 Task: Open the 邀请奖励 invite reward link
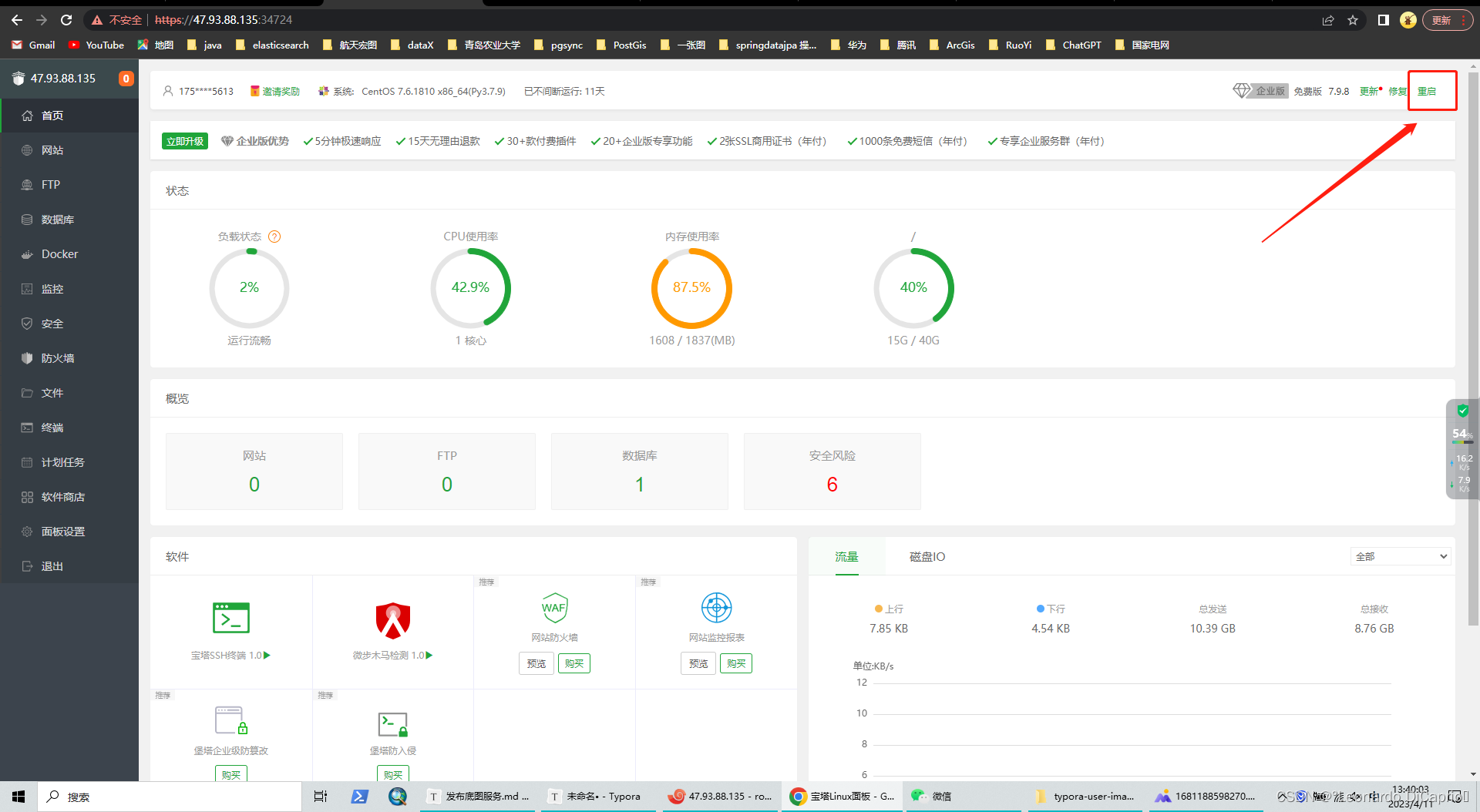click(275, 91)
